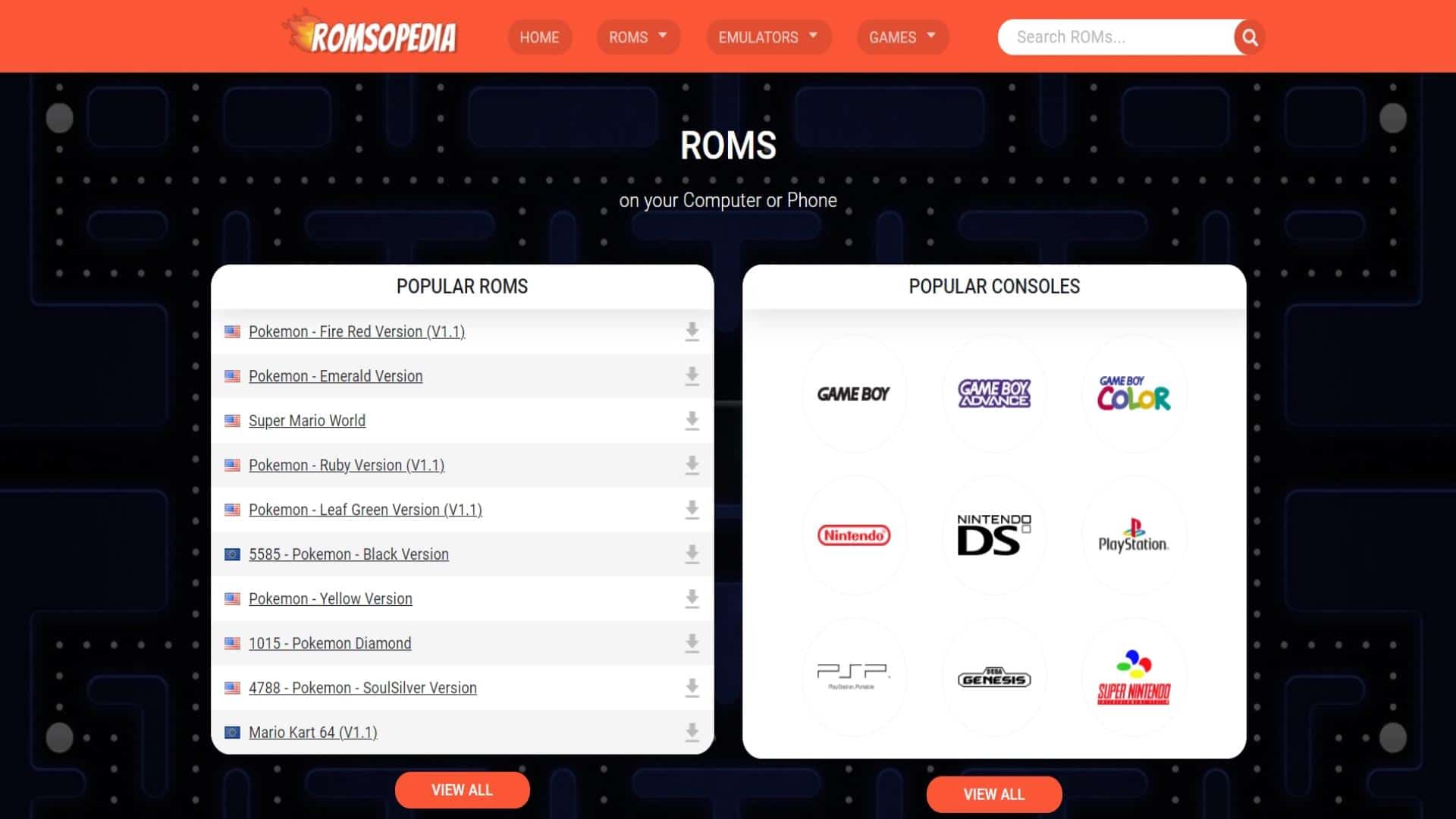Open Pokemon - Emerald Version link
The width and height of the screenshot is (1456, 819).
click(x=336, y=376)
